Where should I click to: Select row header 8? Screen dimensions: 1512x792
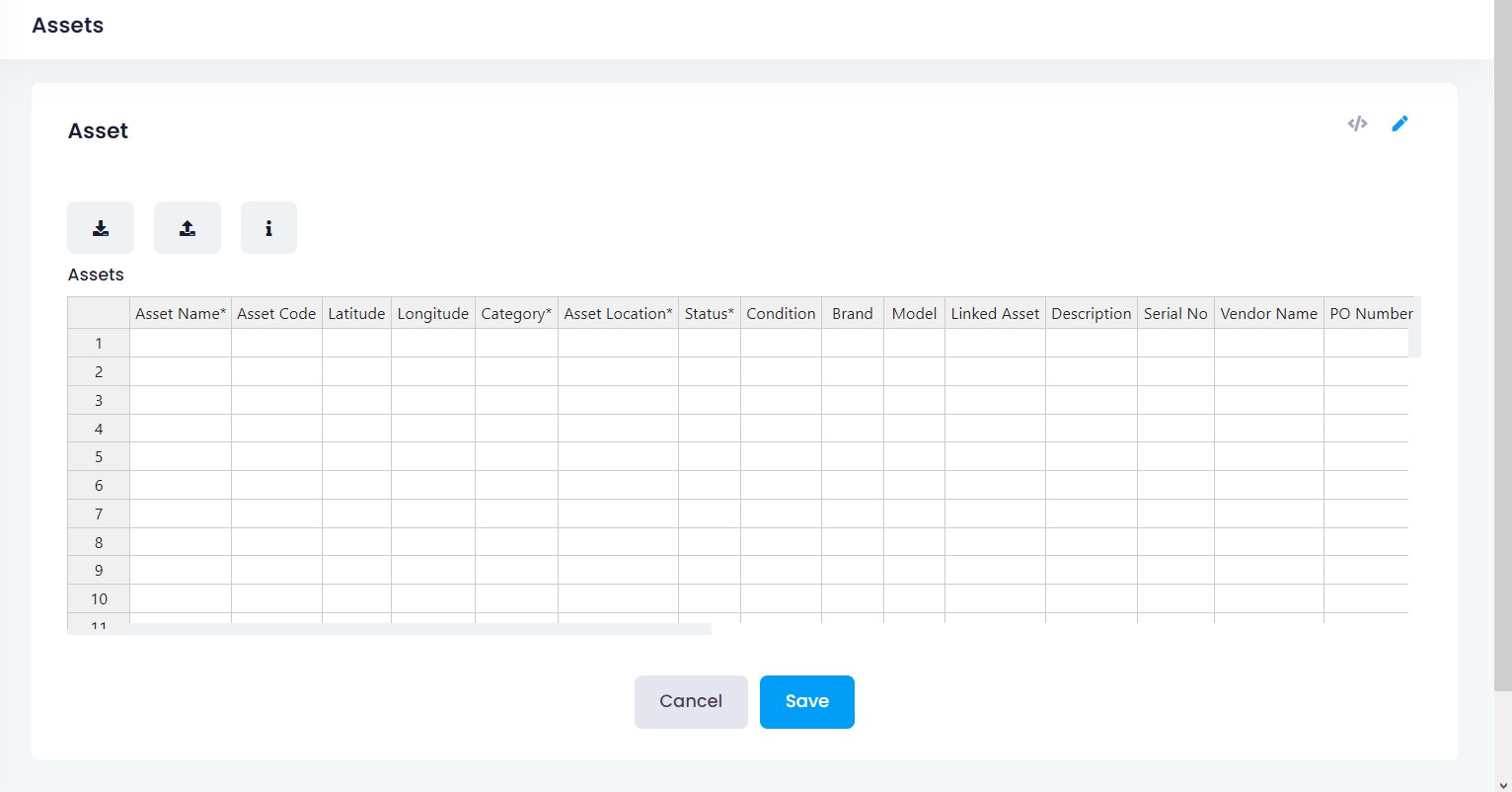[x=99, y=542]
